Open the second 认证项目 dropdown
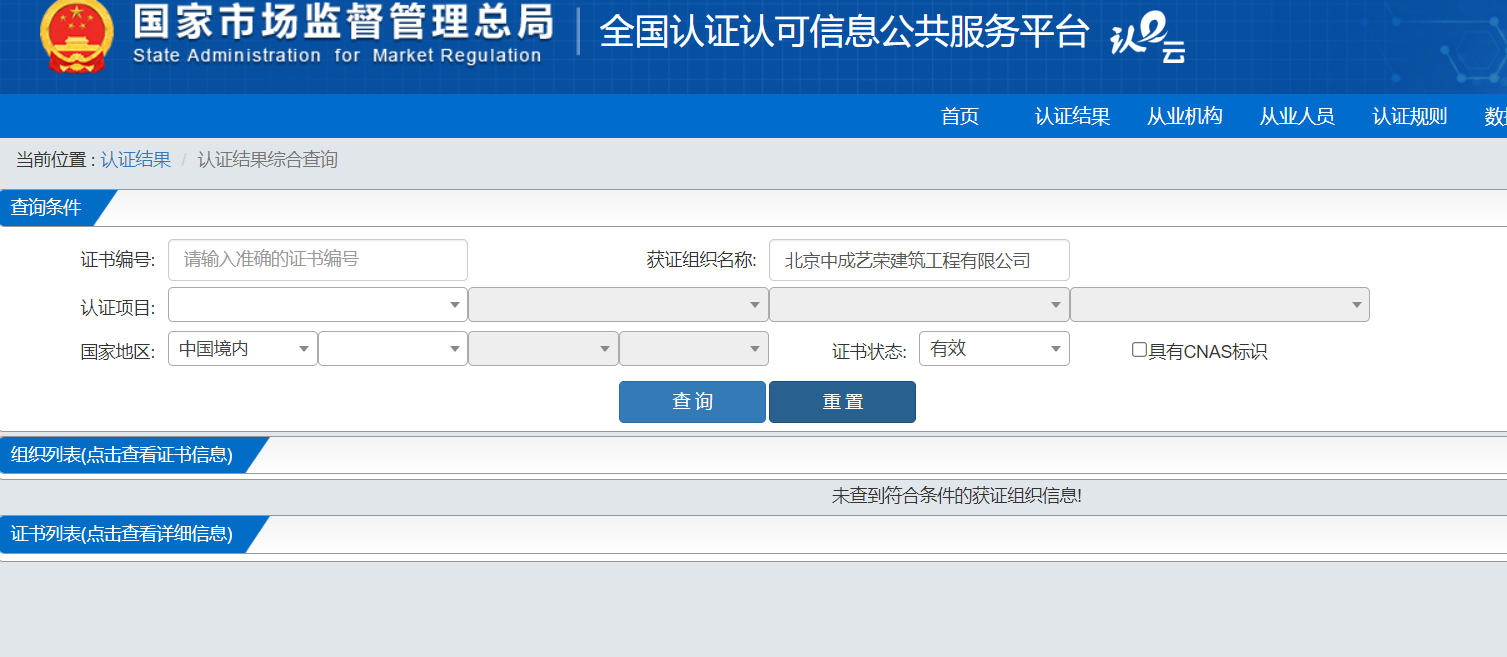This screenshot has width=1507, height=657. [x=618, y=305]
